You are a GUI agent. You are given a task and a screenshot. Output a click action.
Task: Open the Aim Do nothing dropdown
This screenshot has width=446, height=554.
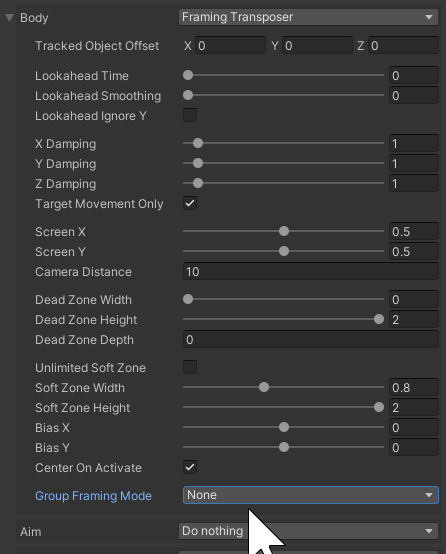point(308,531)
